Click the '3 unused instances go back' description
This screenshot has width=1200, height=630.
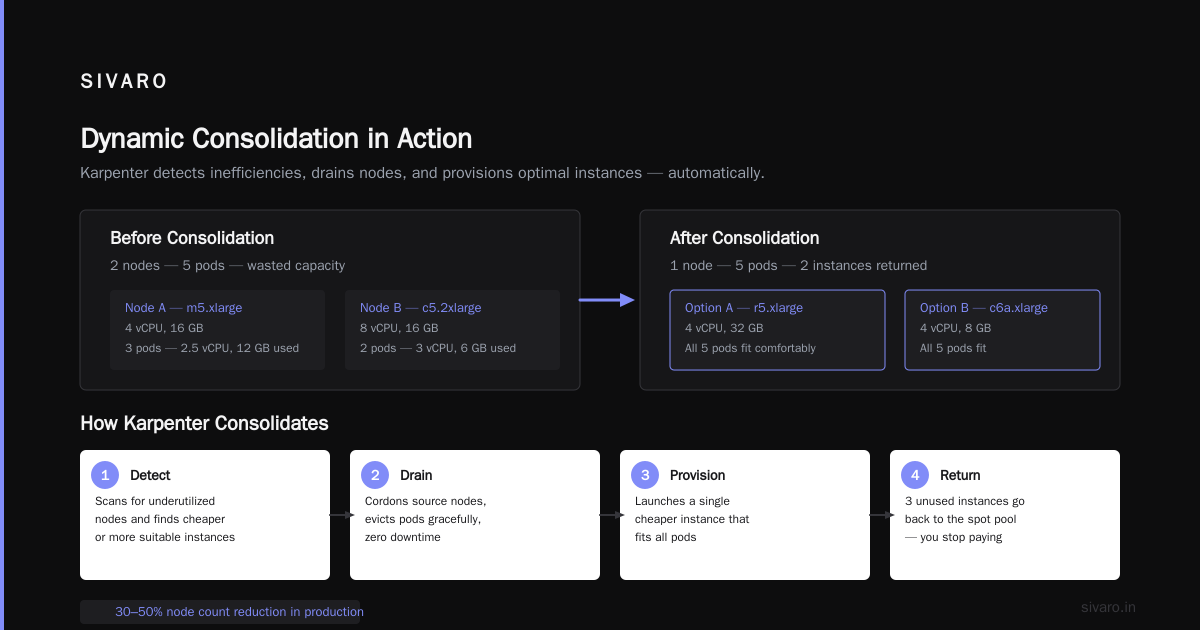pos(965,519)
